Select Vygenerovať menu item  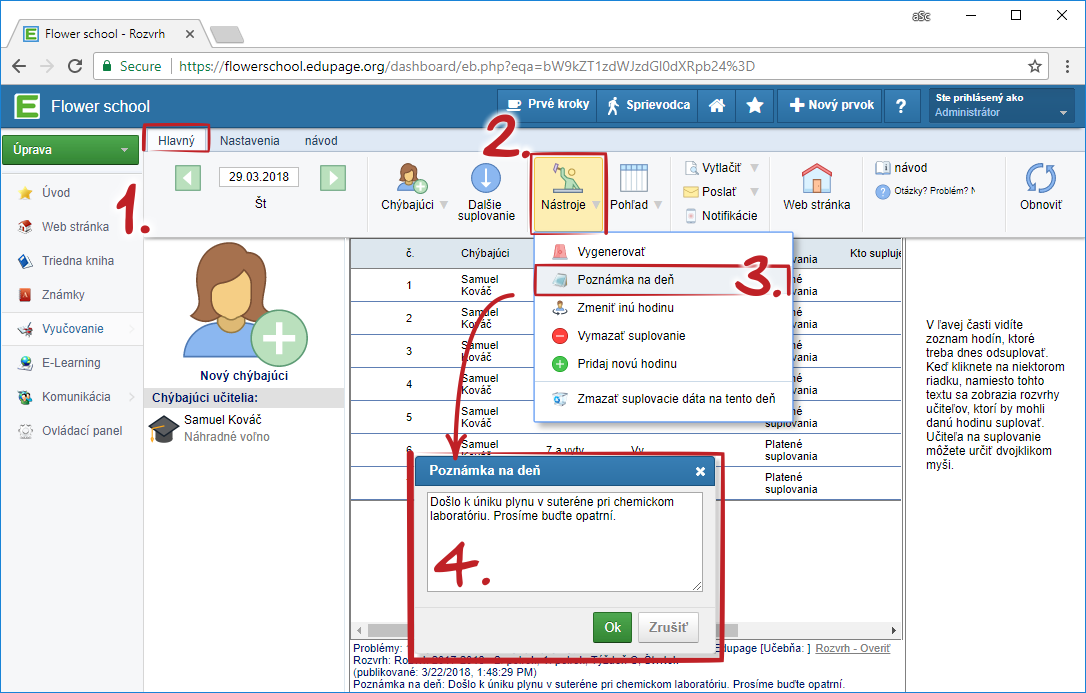tap(664, 252)
